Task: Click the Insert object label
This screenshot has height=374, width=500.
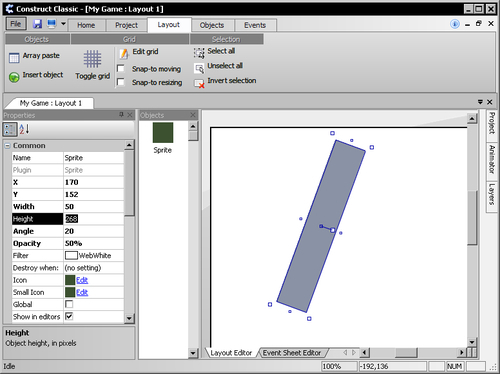Action: (x=43, y=75)
